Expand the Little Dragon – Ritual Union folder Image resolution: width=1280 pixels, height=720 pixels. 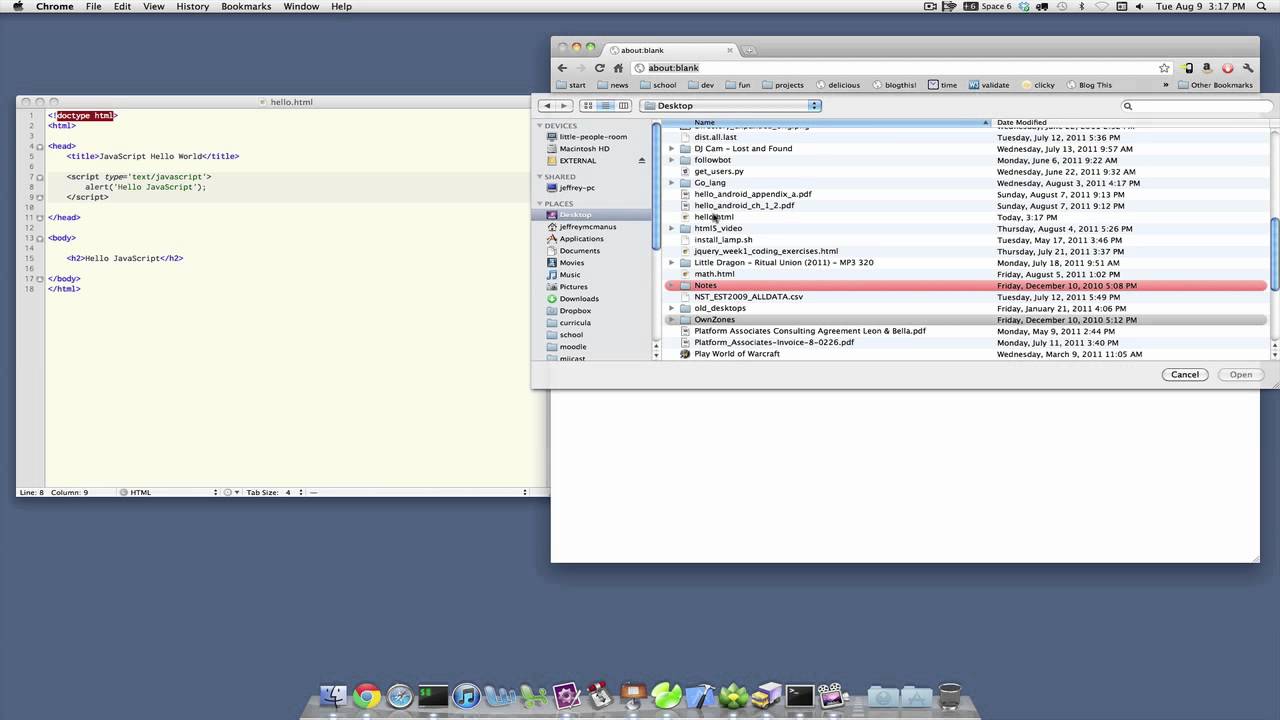(671, 263)
